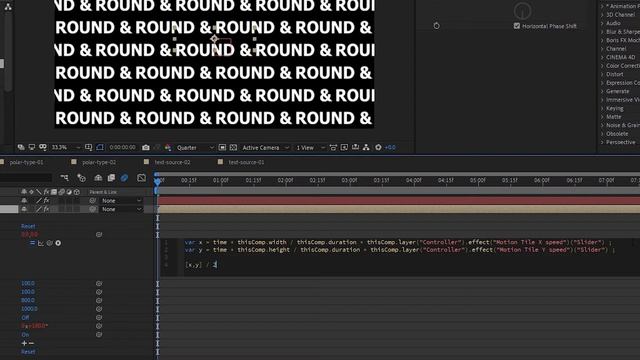Image resolution: width=640 pixels, height=360 pixels.
Task: Click the Timeline button in viewer footer
Action: tap(355, 147)
